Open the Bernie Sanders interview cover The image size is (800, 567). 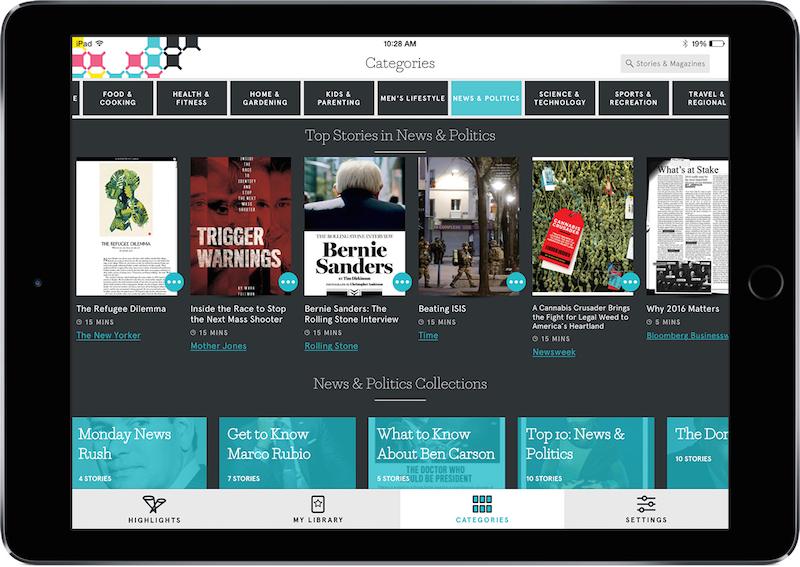[355, 226]
